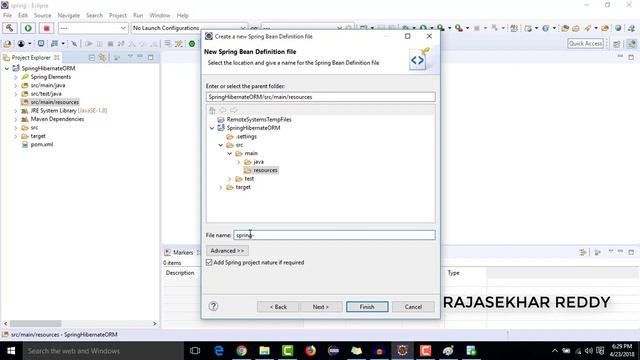
Task: Click the Boot Dashboard green circle icon
Action: point(192,44)
